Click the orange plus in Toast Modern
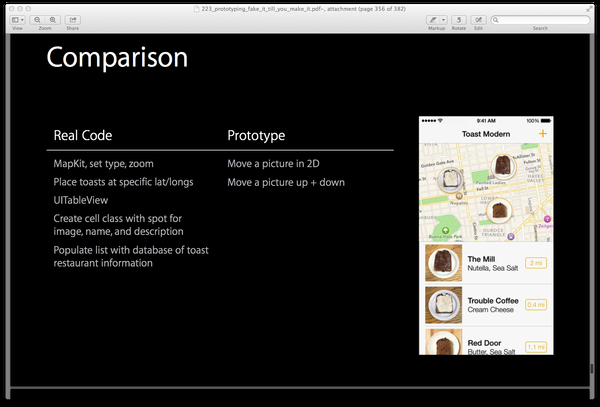This screenshot has width=600, height=407. (543, 133)
